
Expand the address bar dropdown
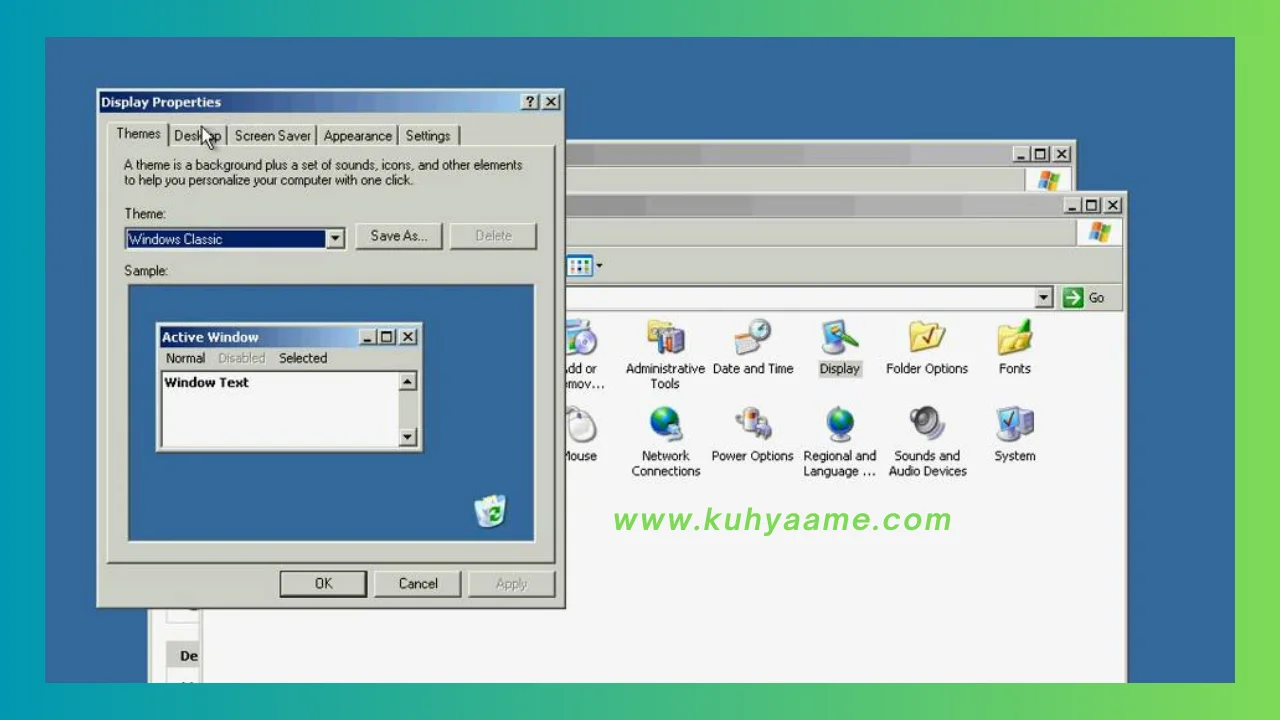1044,297
